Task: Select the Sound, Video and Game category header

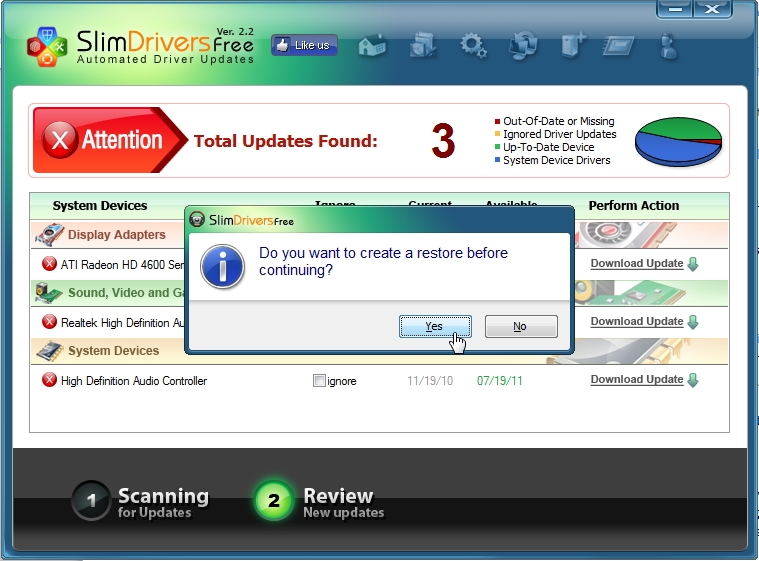Action: tap(126, 293)
